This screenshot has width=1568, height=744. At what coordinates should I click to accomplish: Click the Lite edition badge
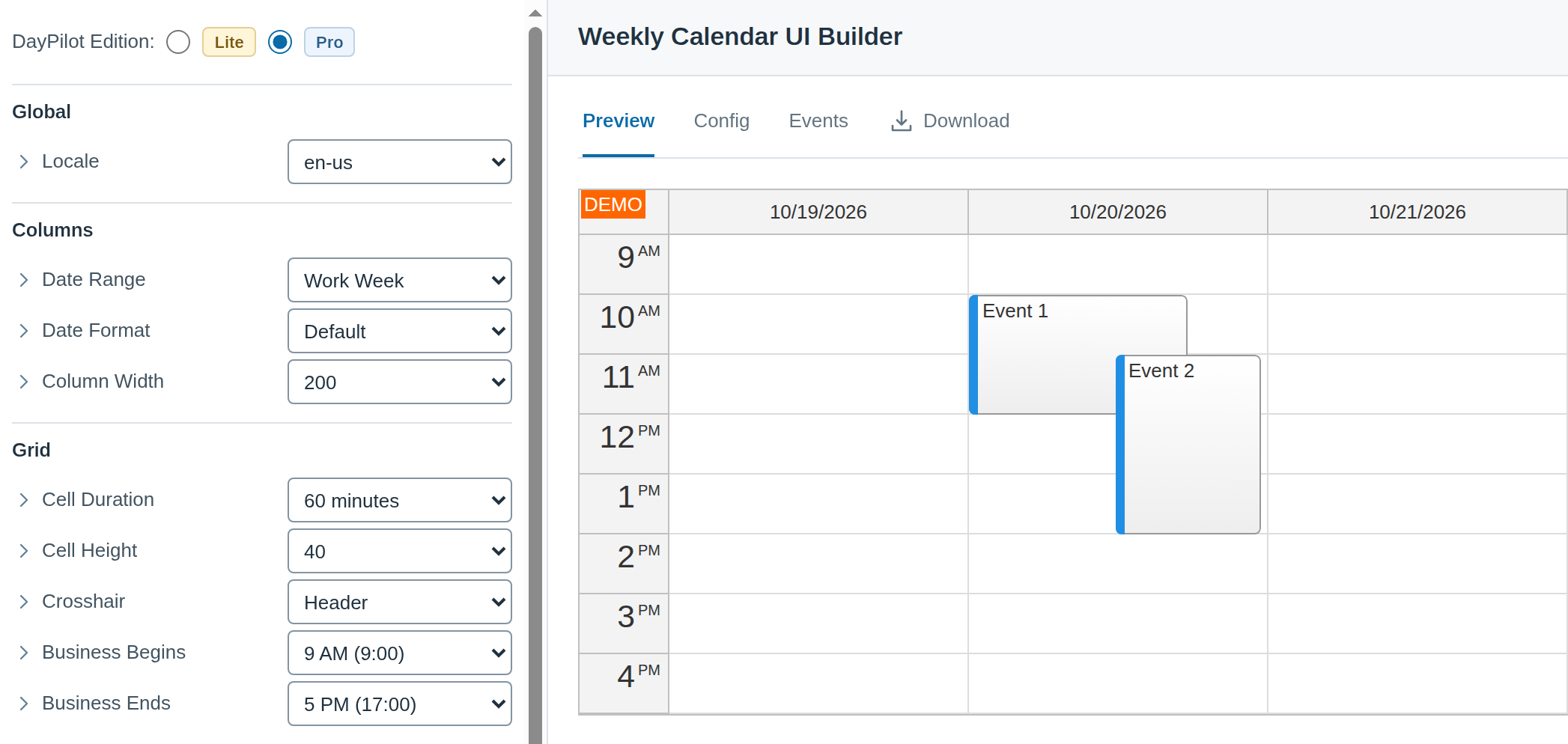click(x=229, y=42)
